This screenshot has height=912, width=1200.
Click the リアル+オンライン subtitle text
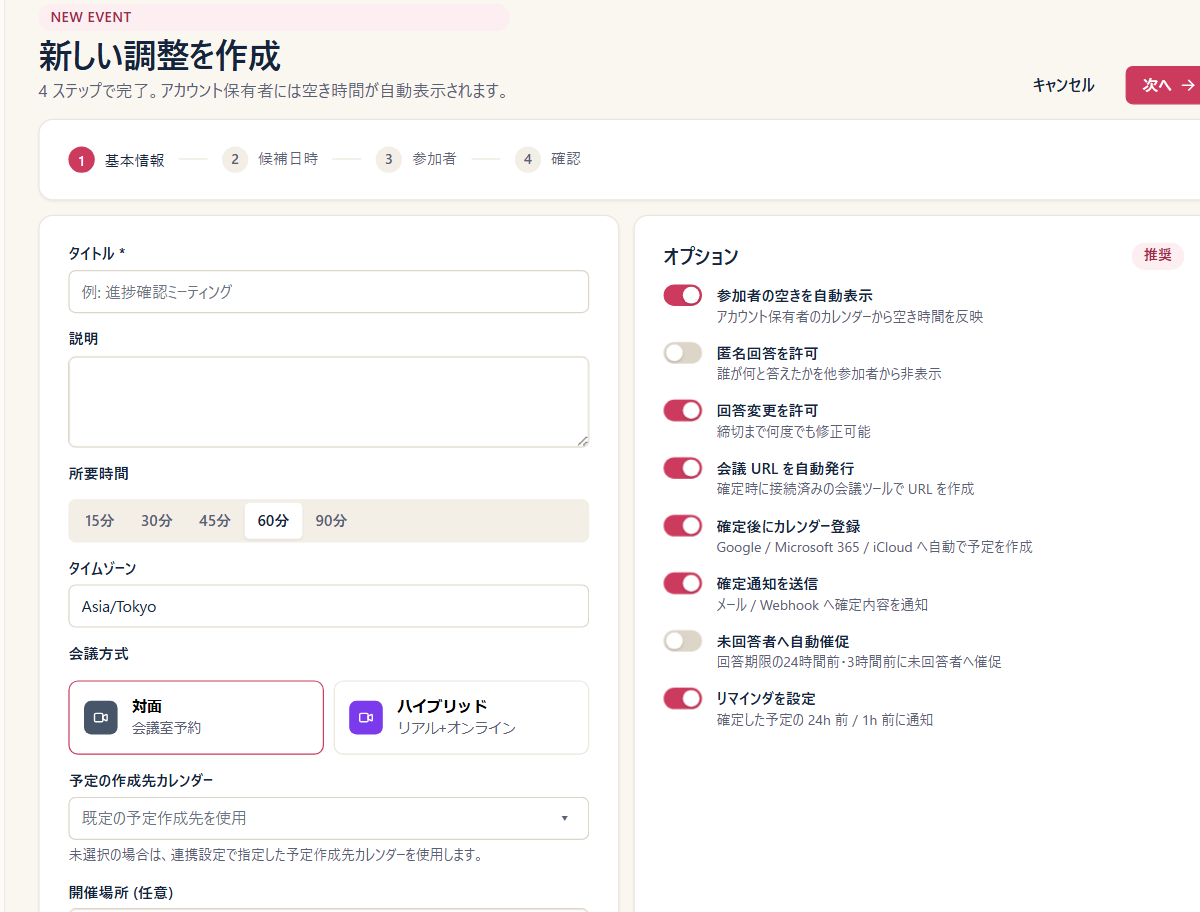(456, 728)
